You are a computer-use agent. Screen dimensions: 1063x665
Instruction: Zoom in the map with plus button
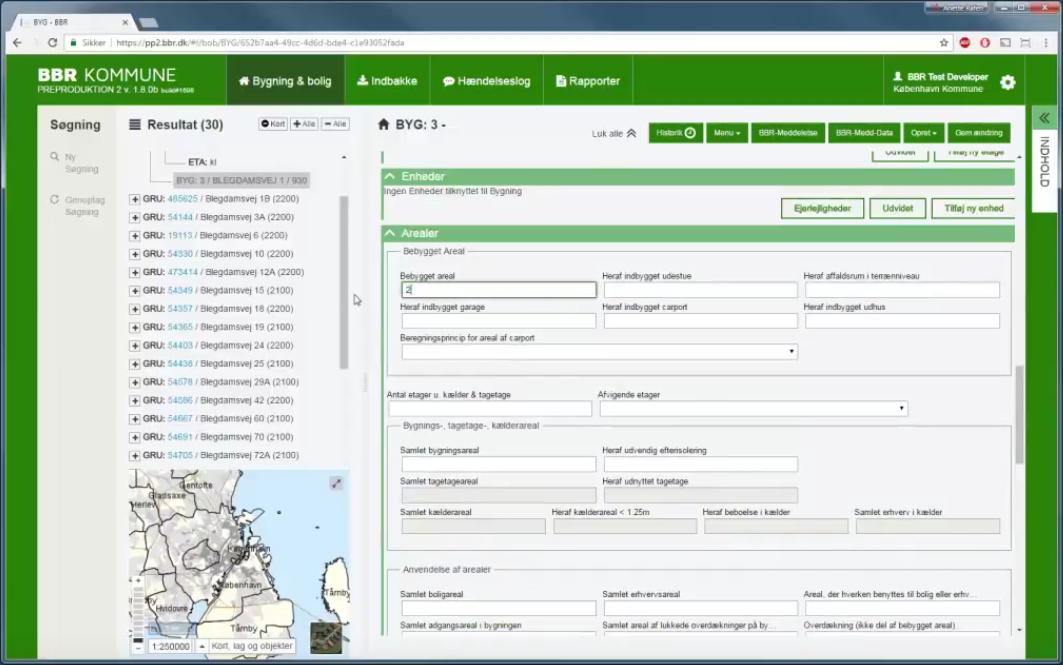tap(138, 581)
